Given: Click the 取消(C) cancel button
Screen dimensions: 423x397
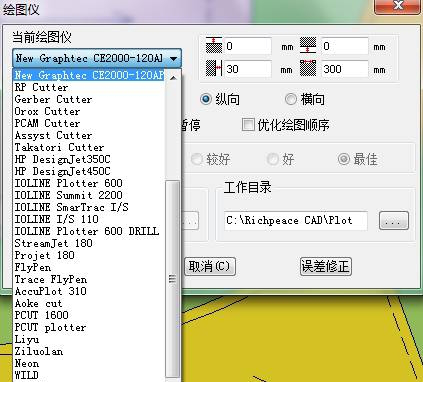Looking at the screenshot, I should [x=210, y=266].
